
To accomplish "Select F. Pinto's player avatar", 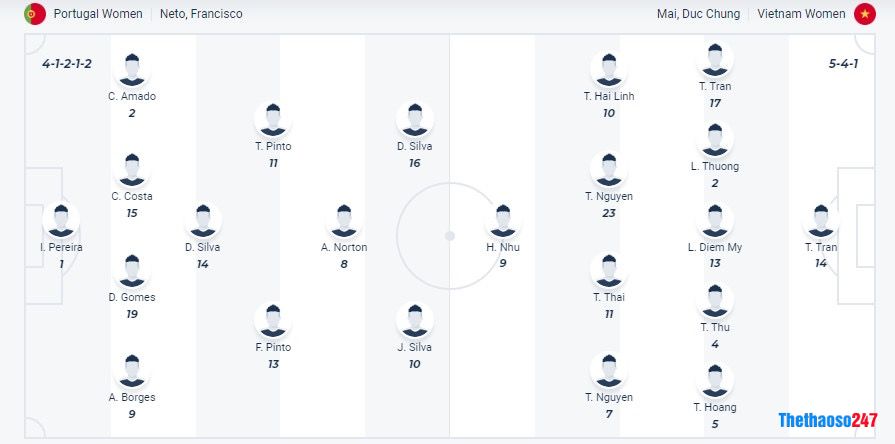I will (273, 320).
